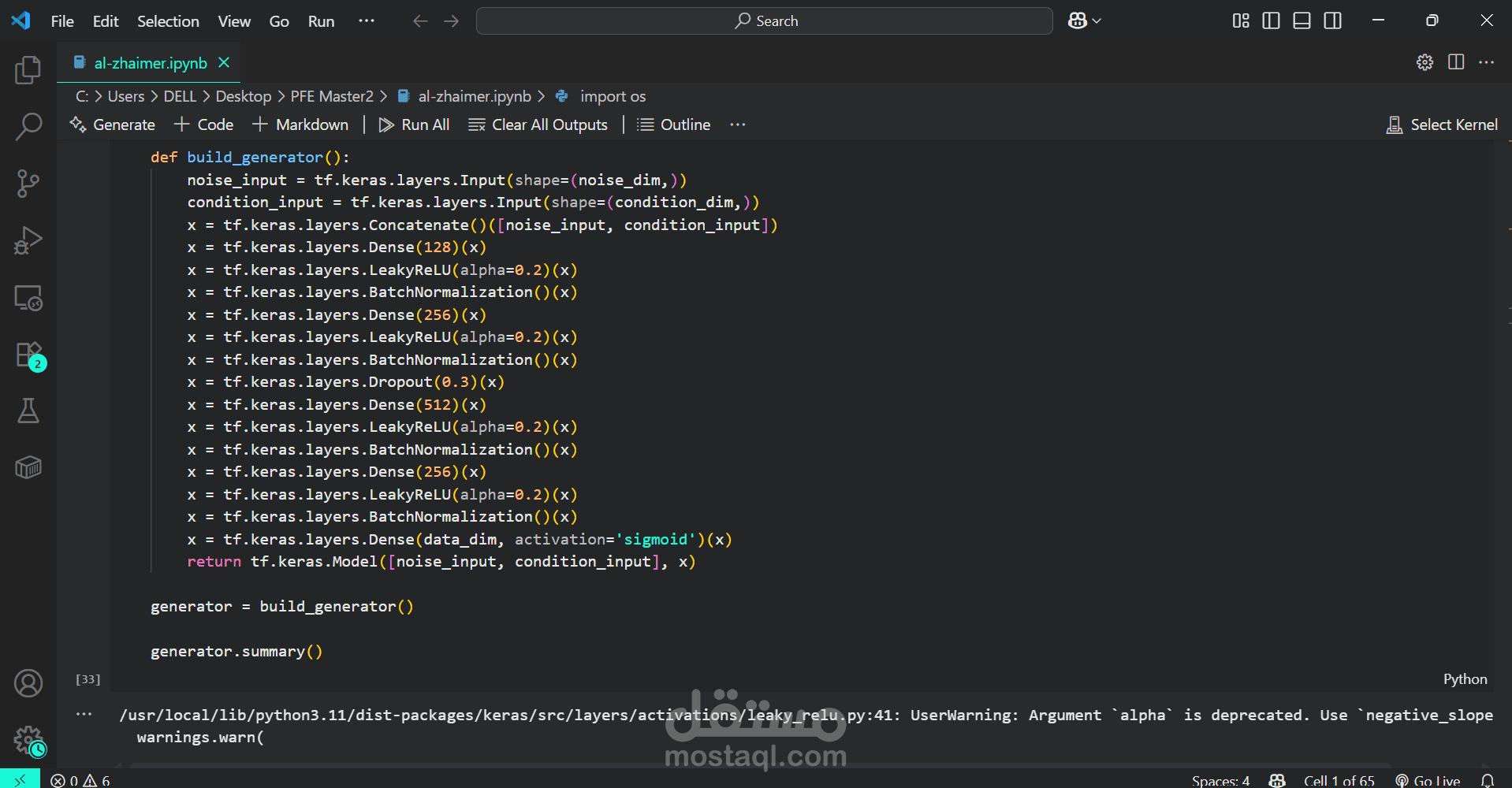1512x788 pixels.
Task: Open Remote Explorer view
Action: click(28, 298)
